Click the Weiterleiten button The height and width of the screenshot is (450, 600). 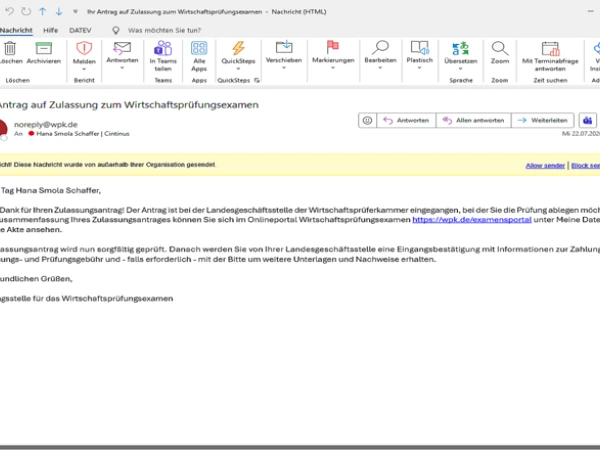point(543,121)
